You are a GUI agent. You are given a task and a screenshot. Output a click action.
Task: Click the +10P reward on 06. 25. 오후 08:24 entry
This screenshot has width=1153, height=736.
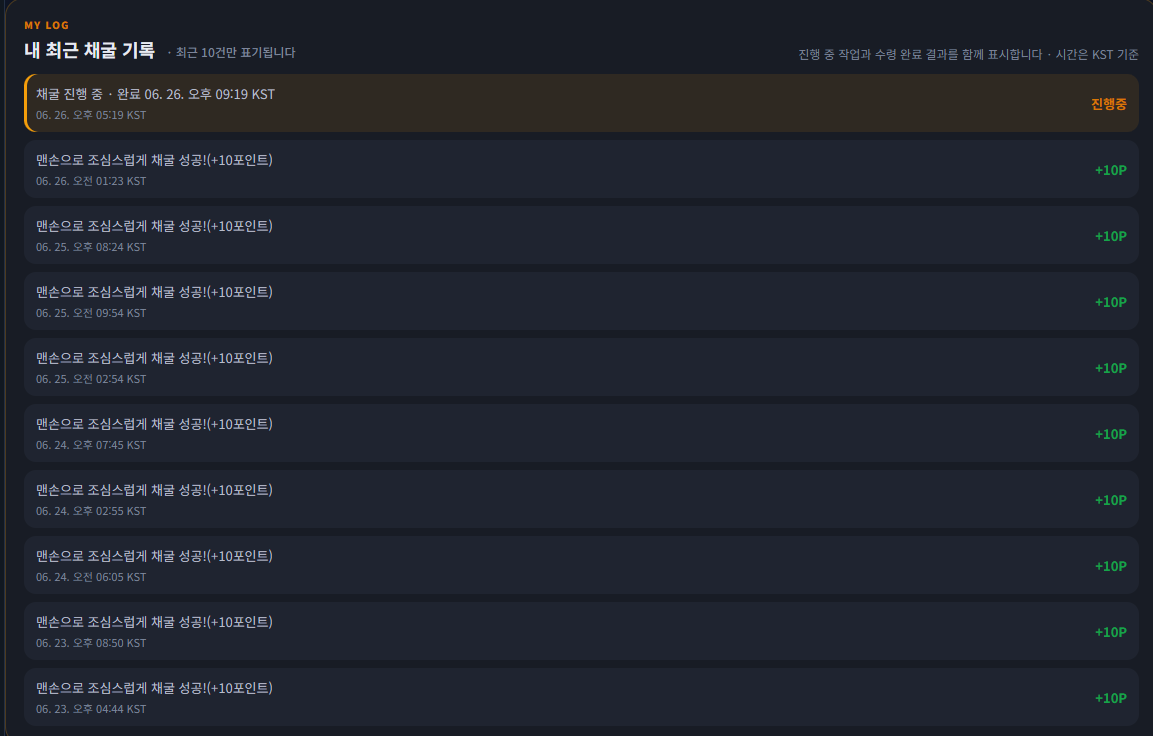click(x=1110, y=237)
